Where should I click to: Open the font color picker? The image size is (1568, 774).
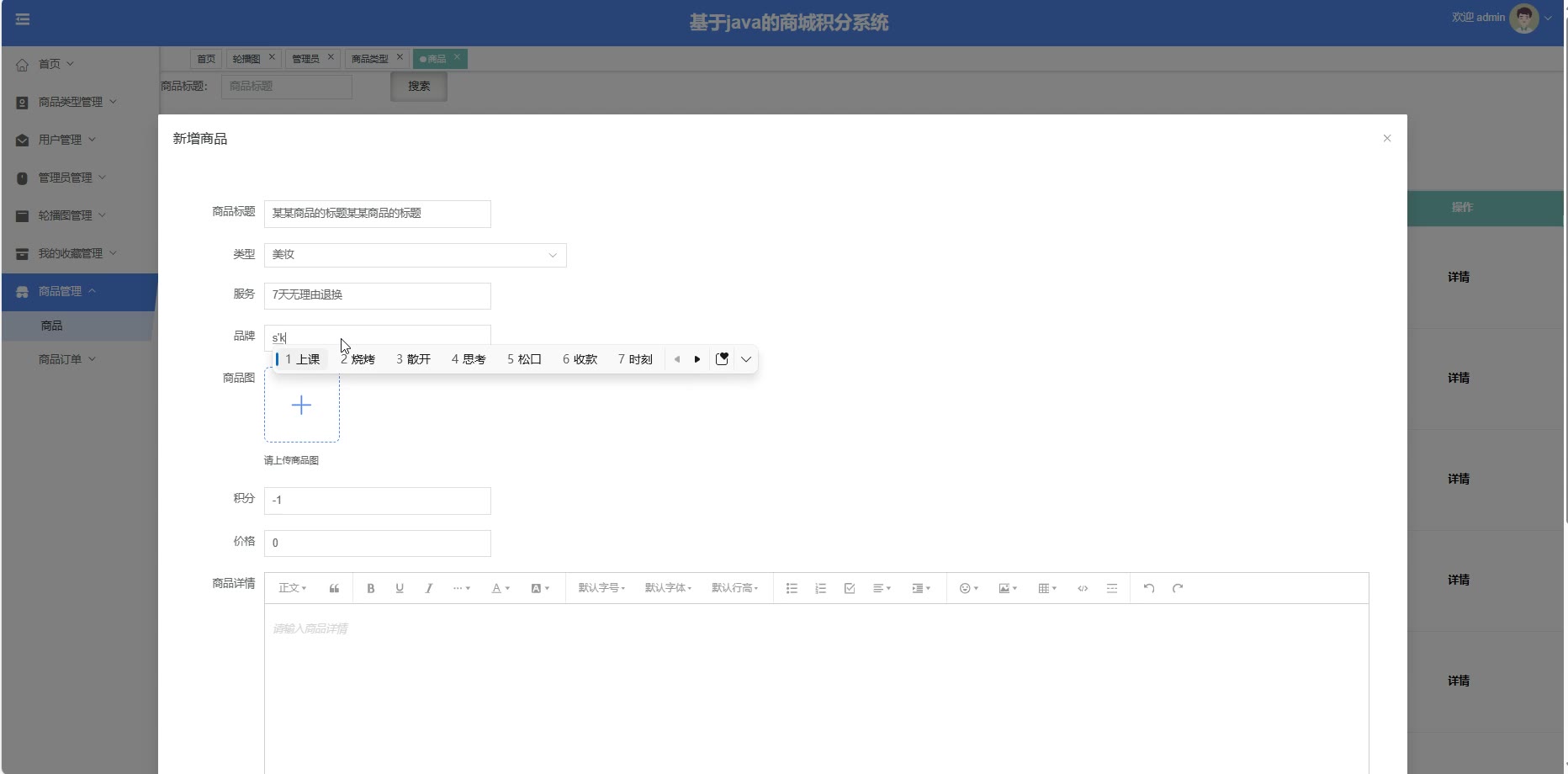[x=501, y=588]
